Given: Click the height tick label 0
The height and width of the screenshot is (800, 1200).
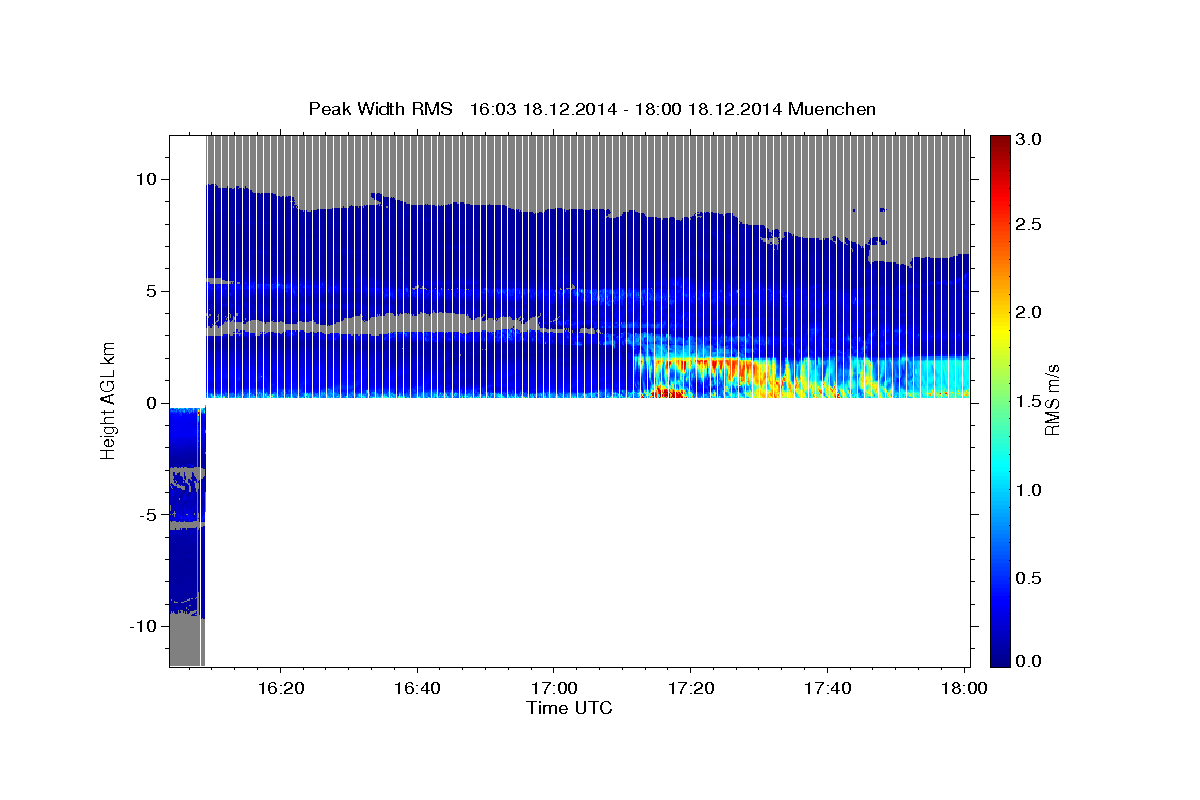Looking at the screenshot, I should pos(154,403).
